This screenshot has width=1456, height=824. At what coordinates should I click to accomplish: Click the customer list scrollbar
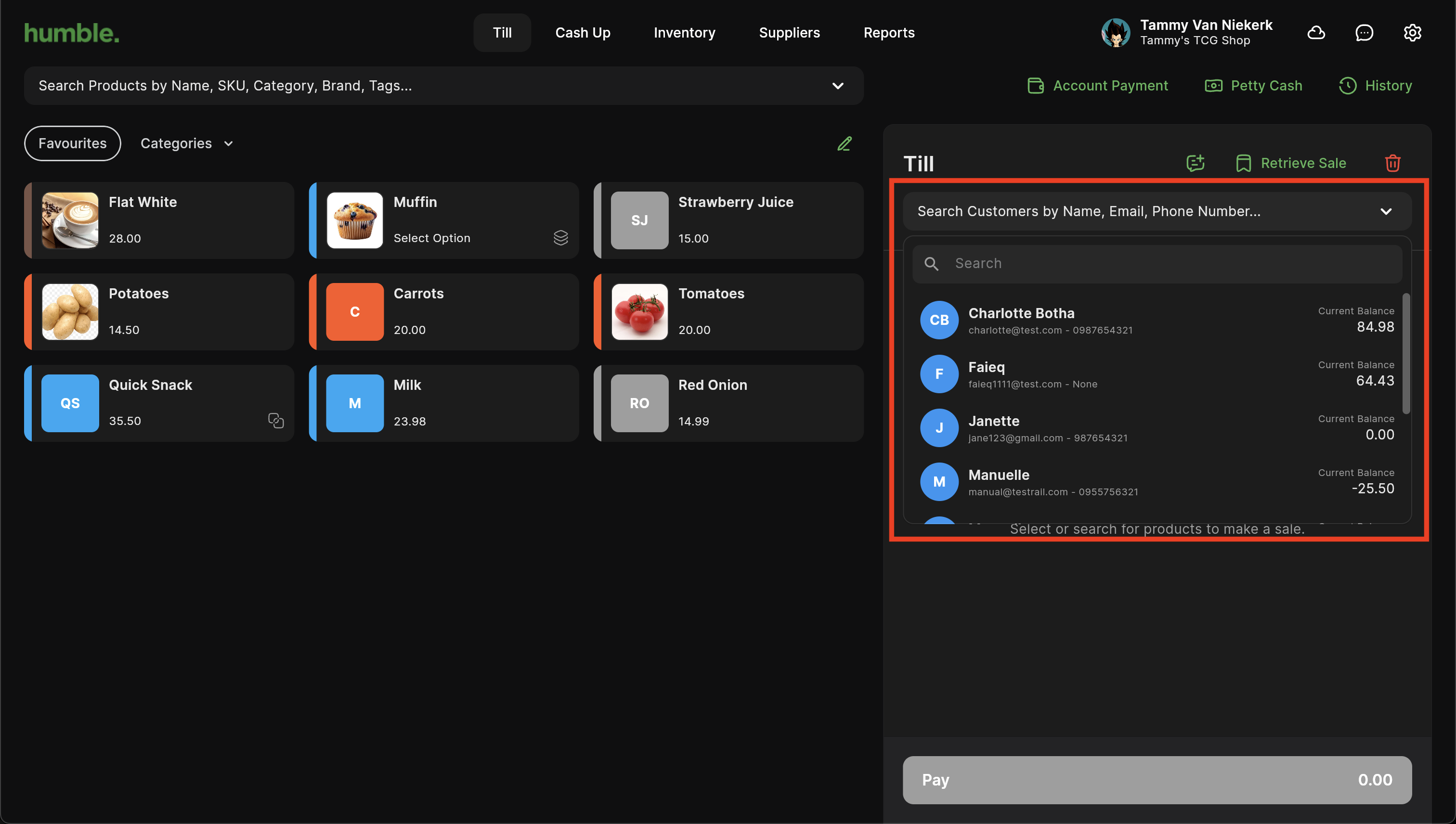(1405, 354)
